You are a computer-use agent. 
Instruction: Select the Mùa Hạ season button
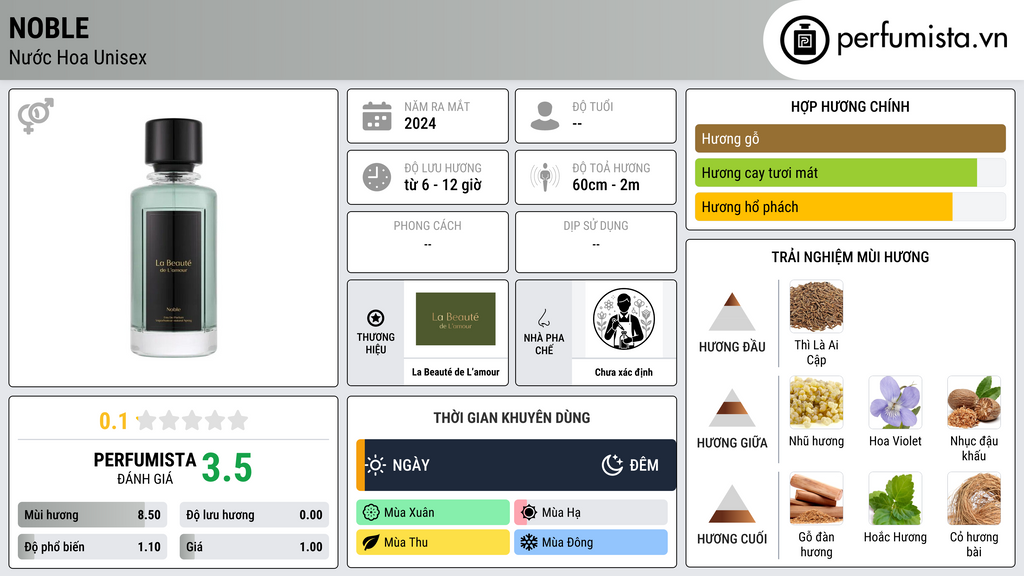click(591, 513)
